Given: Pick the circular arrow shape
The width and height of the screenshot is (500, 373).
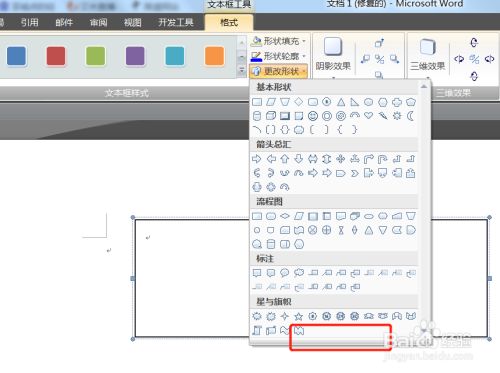Looking at the screenshot, I should click(284, 187).
